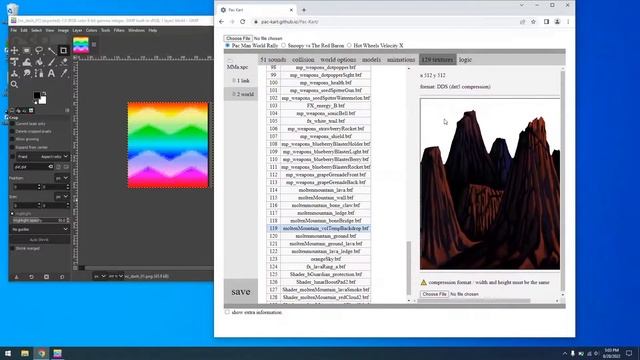Click the foreground black color swatch
The image size is (640, 360).
[37, 95]
